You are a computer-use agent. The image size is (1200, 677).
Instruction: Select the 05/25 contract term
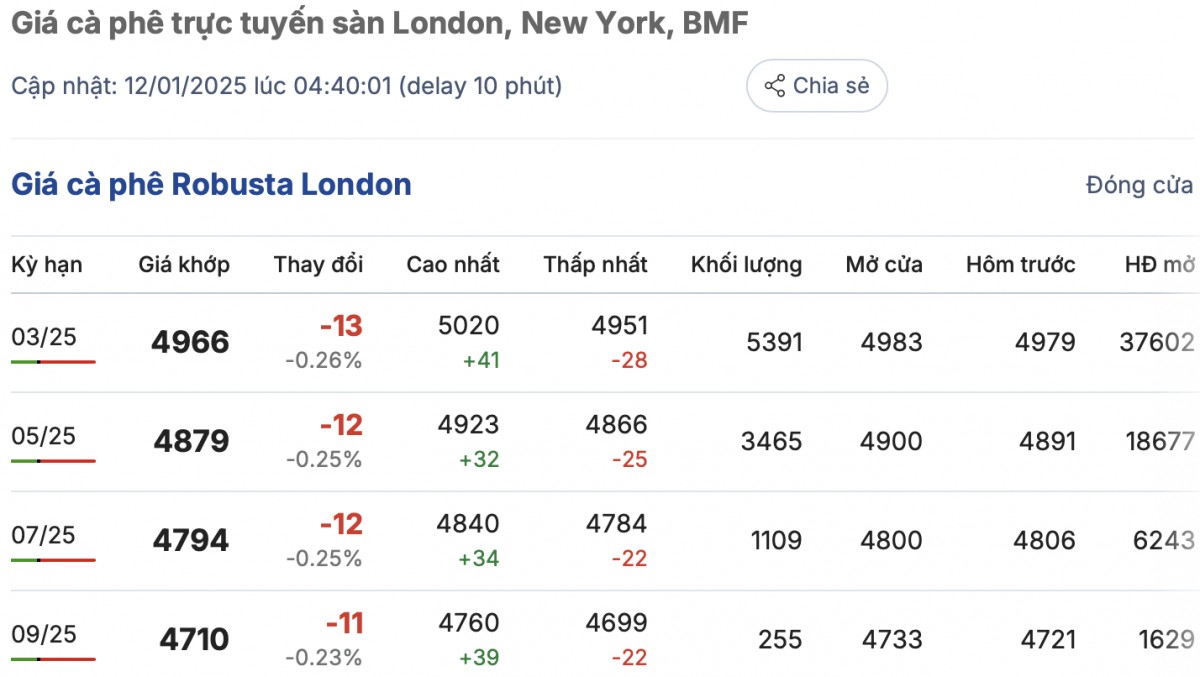coord(43,436)
